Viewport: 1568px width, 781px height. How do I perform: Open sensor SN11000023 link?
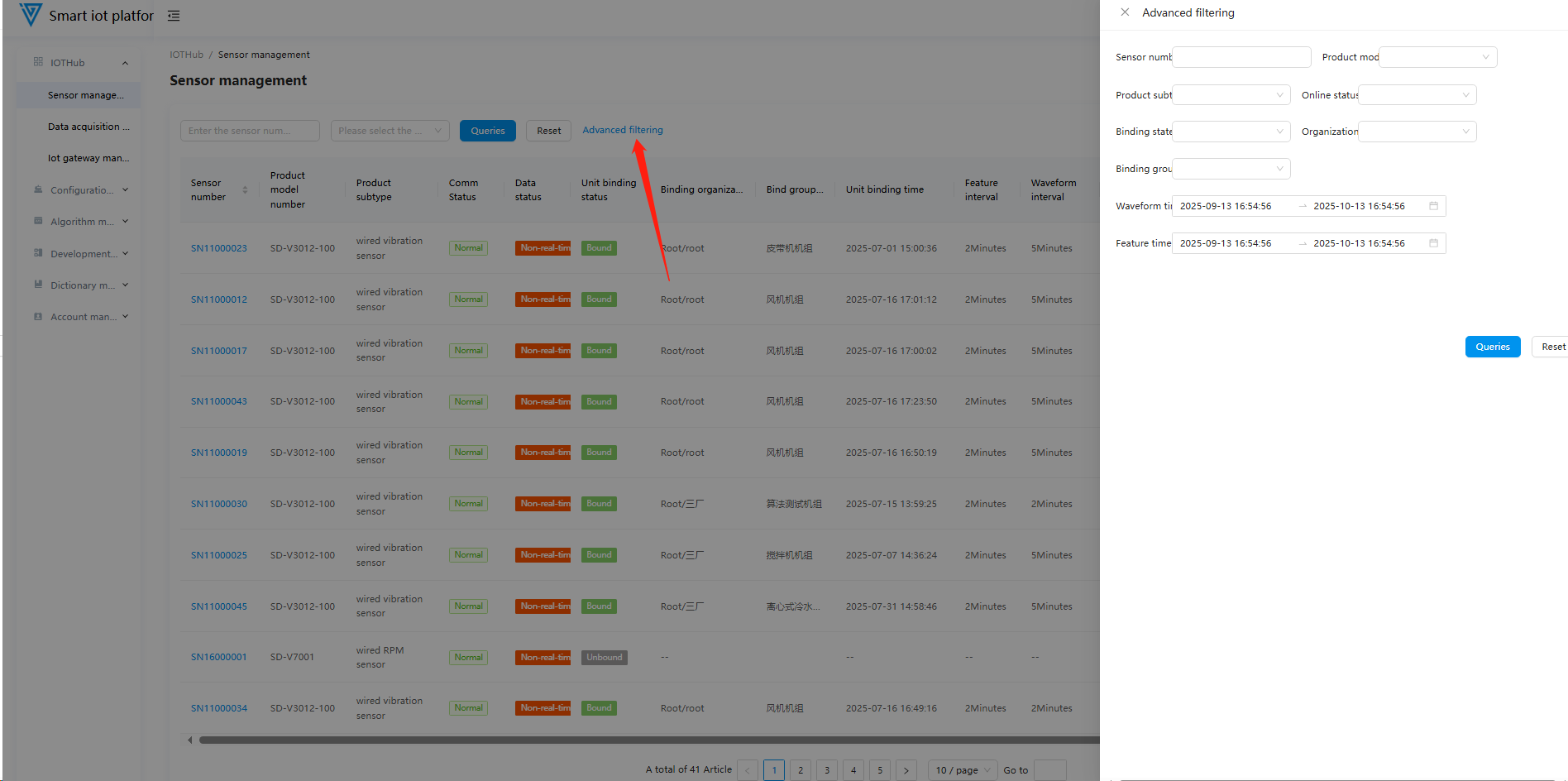click(x=219, y=248)
